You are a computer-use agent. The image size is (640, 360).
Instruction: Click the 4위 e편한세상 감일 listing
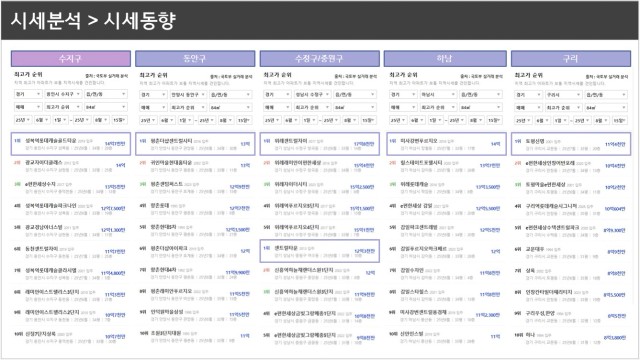click(x=447, y=209)
